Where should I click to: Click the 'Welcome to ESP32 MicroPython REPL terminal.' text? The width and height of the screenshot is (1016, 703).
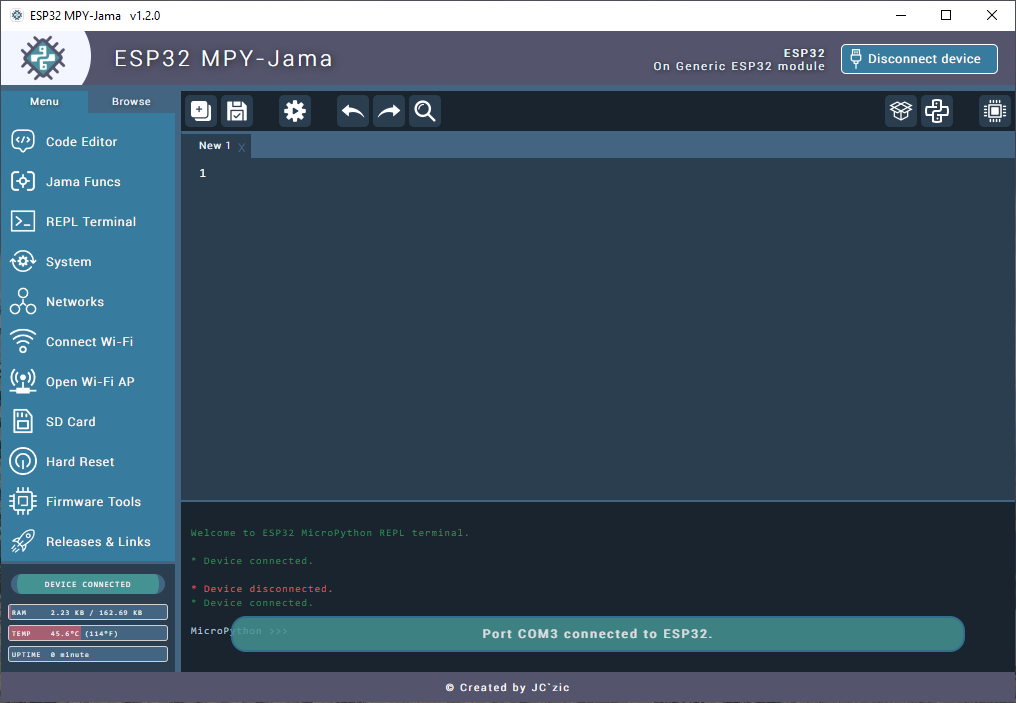pyautogui.click(x=330, y=533)
